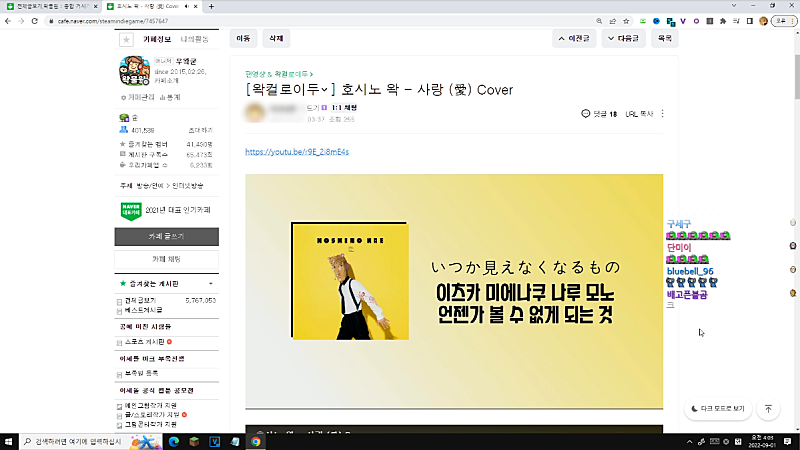Image resolution: width=800 pixels, height=450 pixels.
Task: Click the members count icon 401,538
Action: point(123,130)
